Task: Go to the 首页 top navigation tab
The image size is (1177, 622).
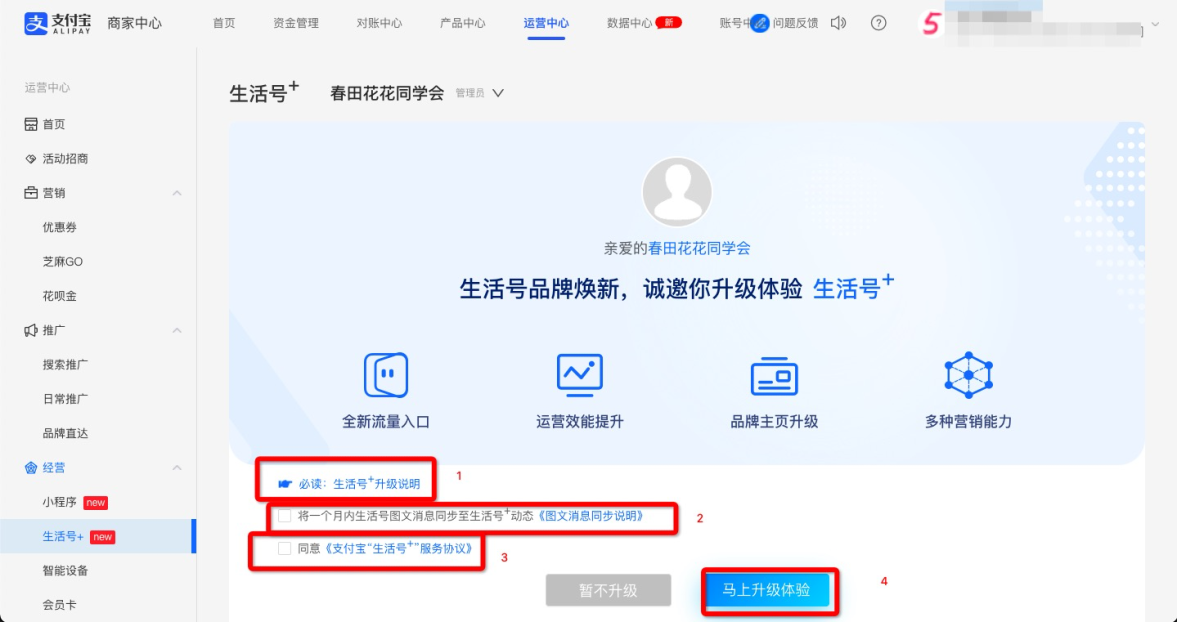Action: coord(224,23)
